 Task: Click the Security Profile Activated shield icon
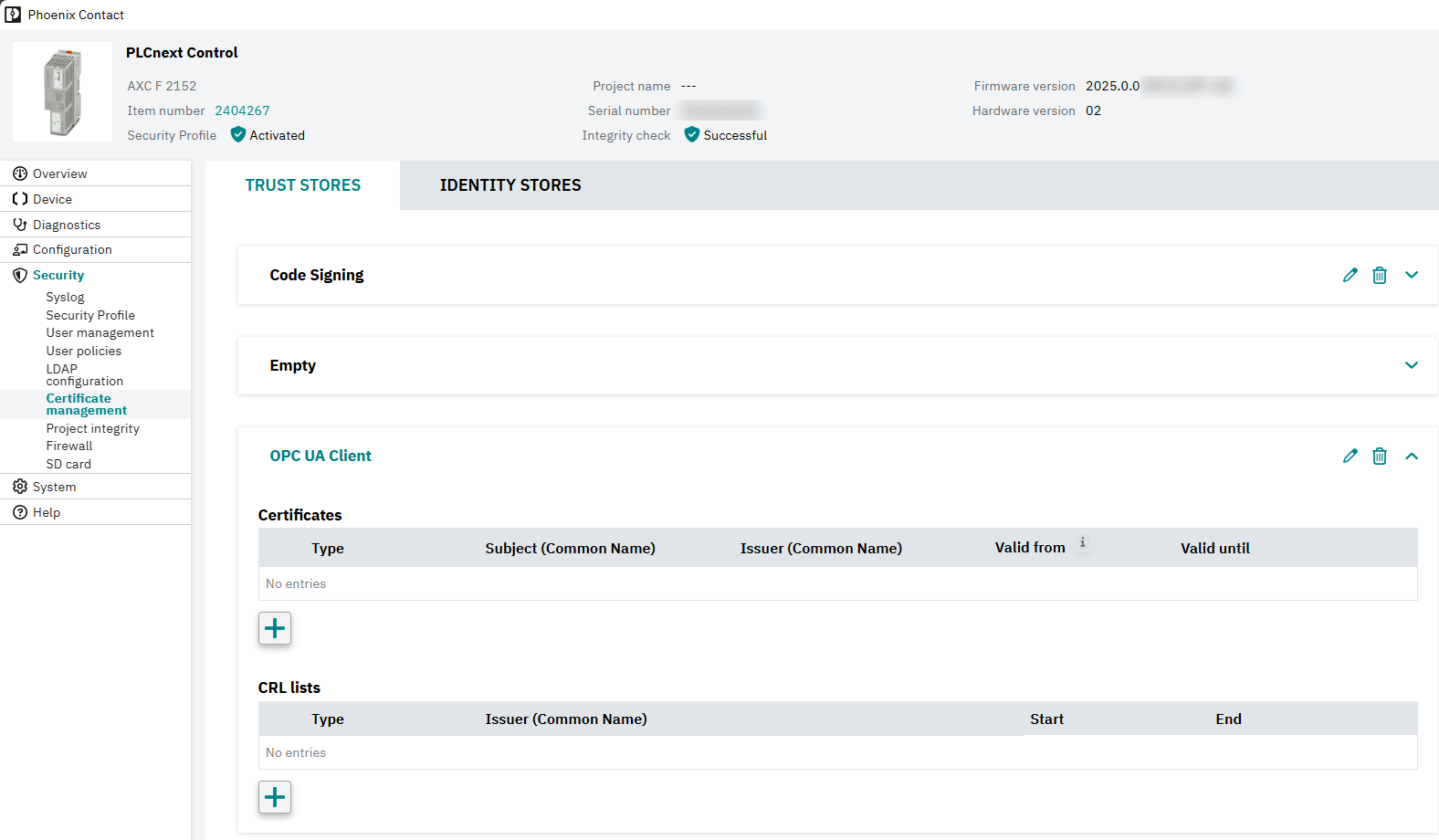238,135
